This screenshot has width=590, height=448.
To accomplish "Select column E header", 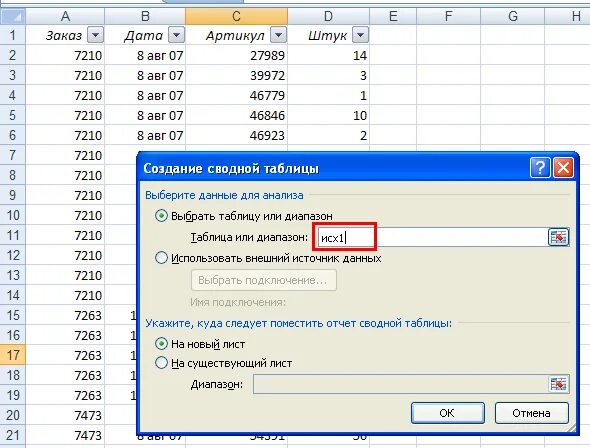I will [393, 17].
